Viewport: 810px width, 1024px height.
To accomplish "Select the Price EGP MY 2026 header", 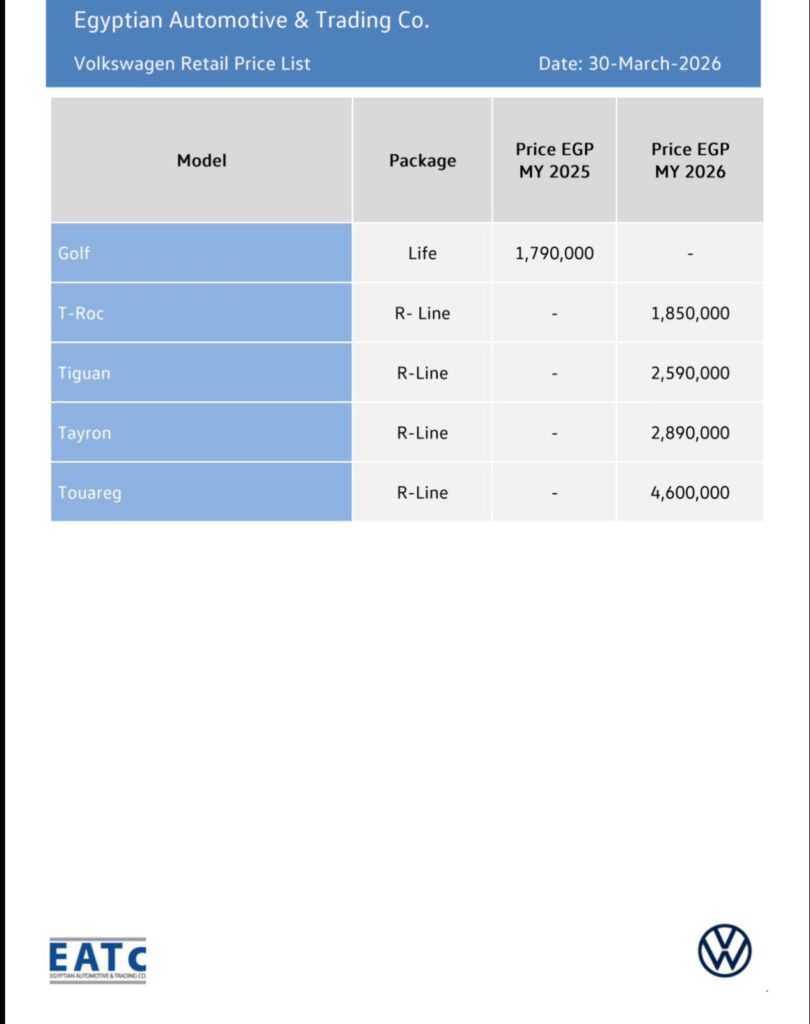I will pos(690,160).
